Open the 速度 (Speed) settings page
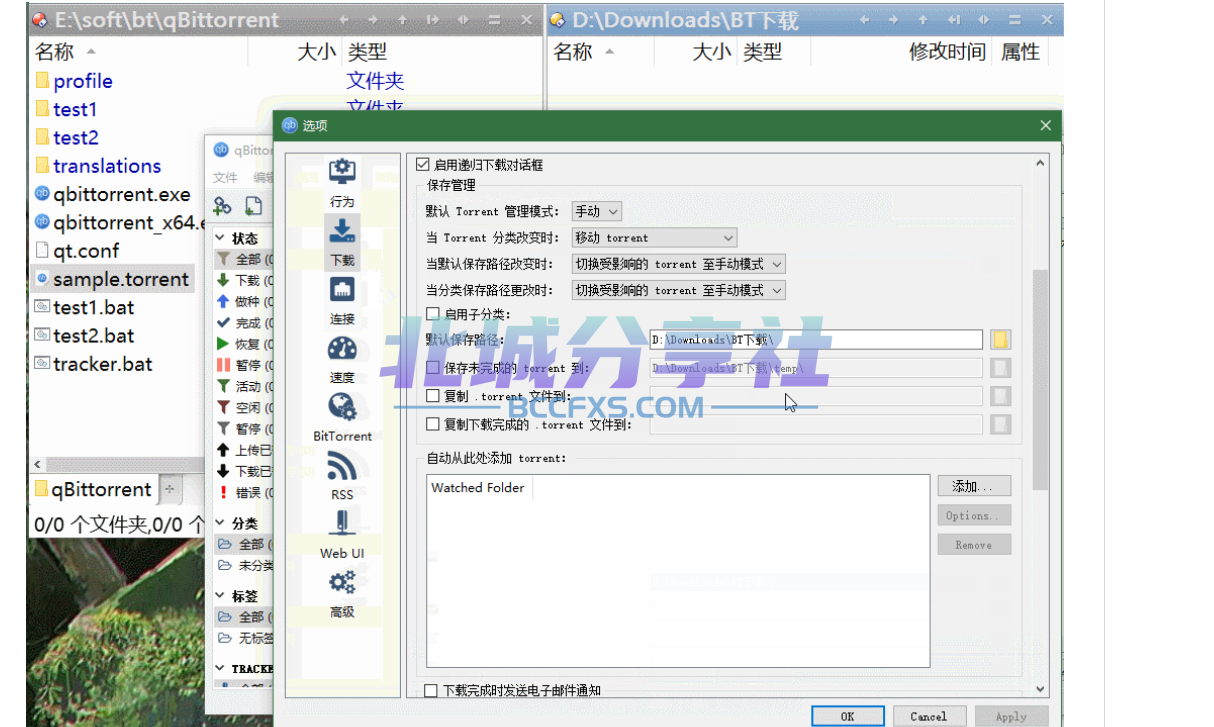The width and height of the screenshot is (1214, 727). (x=342, y=359)
